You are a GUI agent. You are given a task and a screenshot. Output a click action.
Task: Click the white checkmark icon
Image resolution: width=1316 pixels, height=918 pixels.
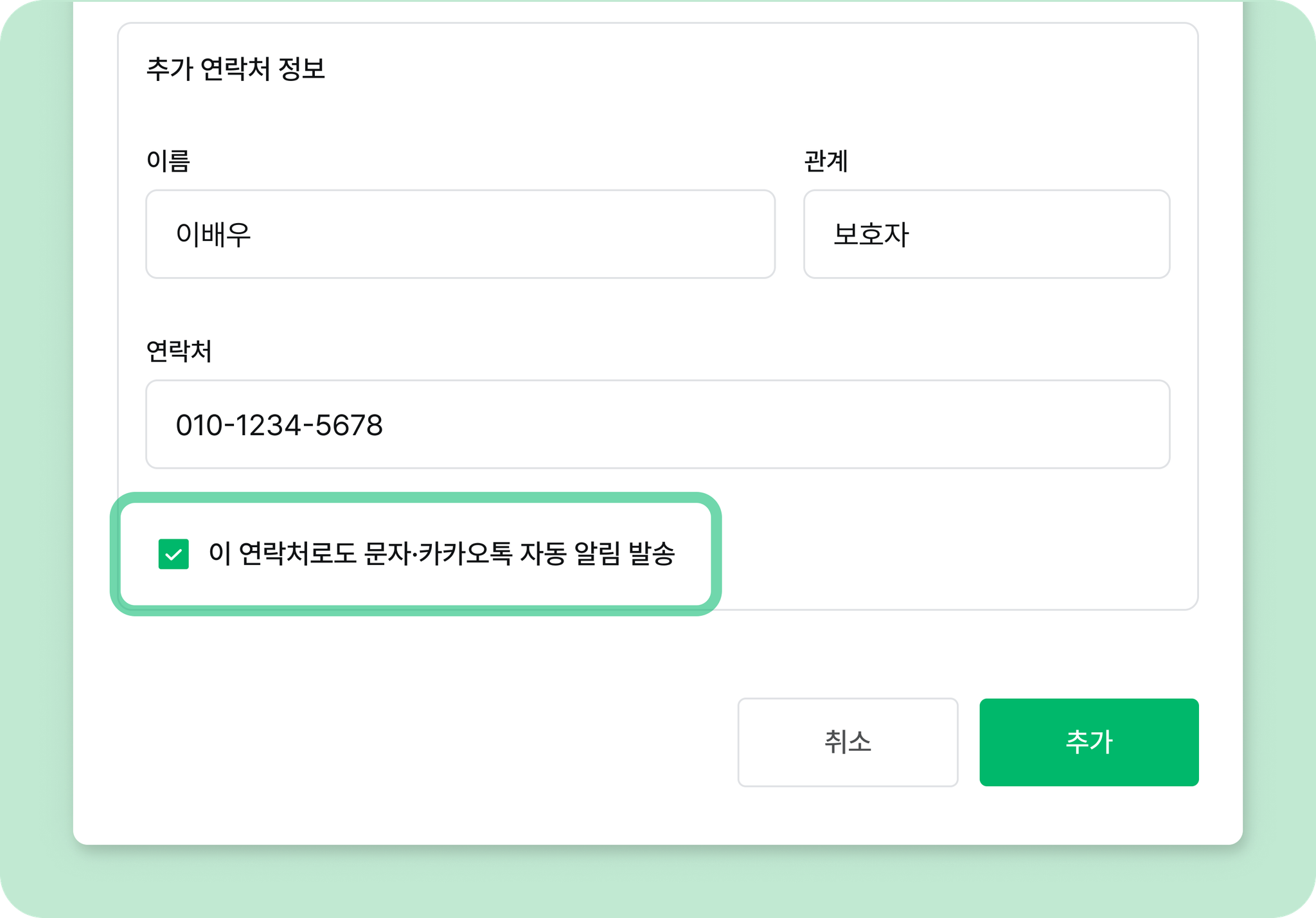pyautogui.click(x=173, y=554)
